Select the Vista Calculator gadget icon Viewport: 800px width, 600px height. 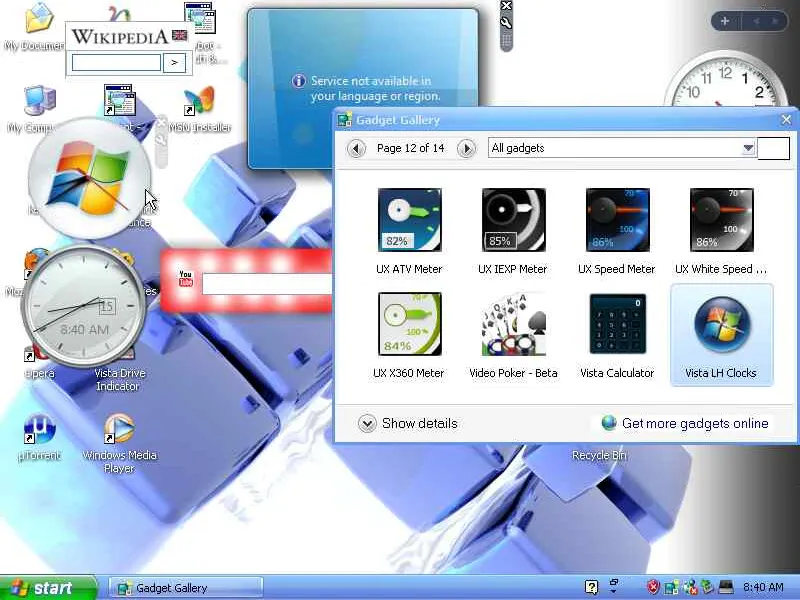coord(617,324)
